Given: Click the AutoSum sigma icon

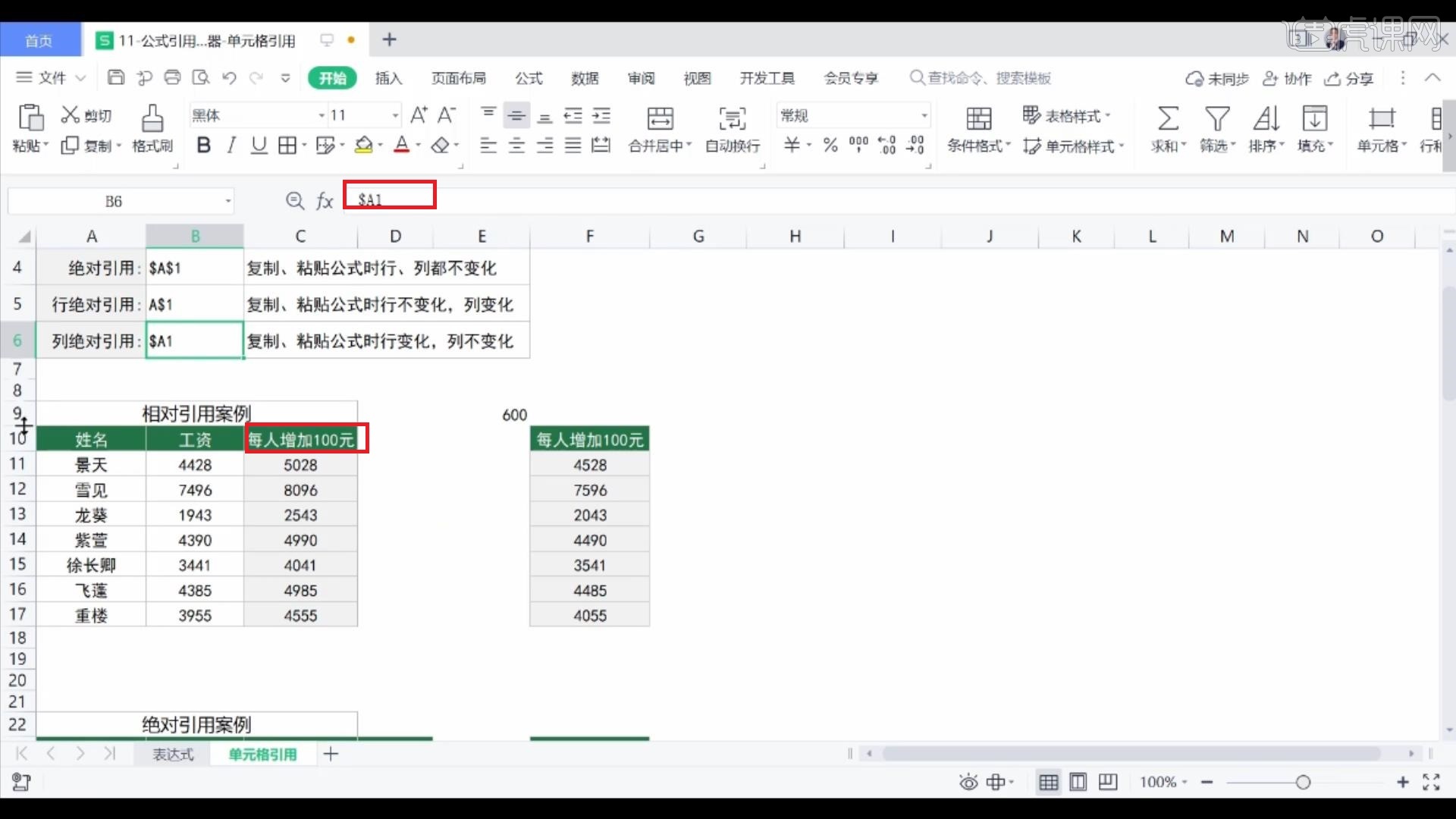Looking at the screenshot, I should [1167, 118].
